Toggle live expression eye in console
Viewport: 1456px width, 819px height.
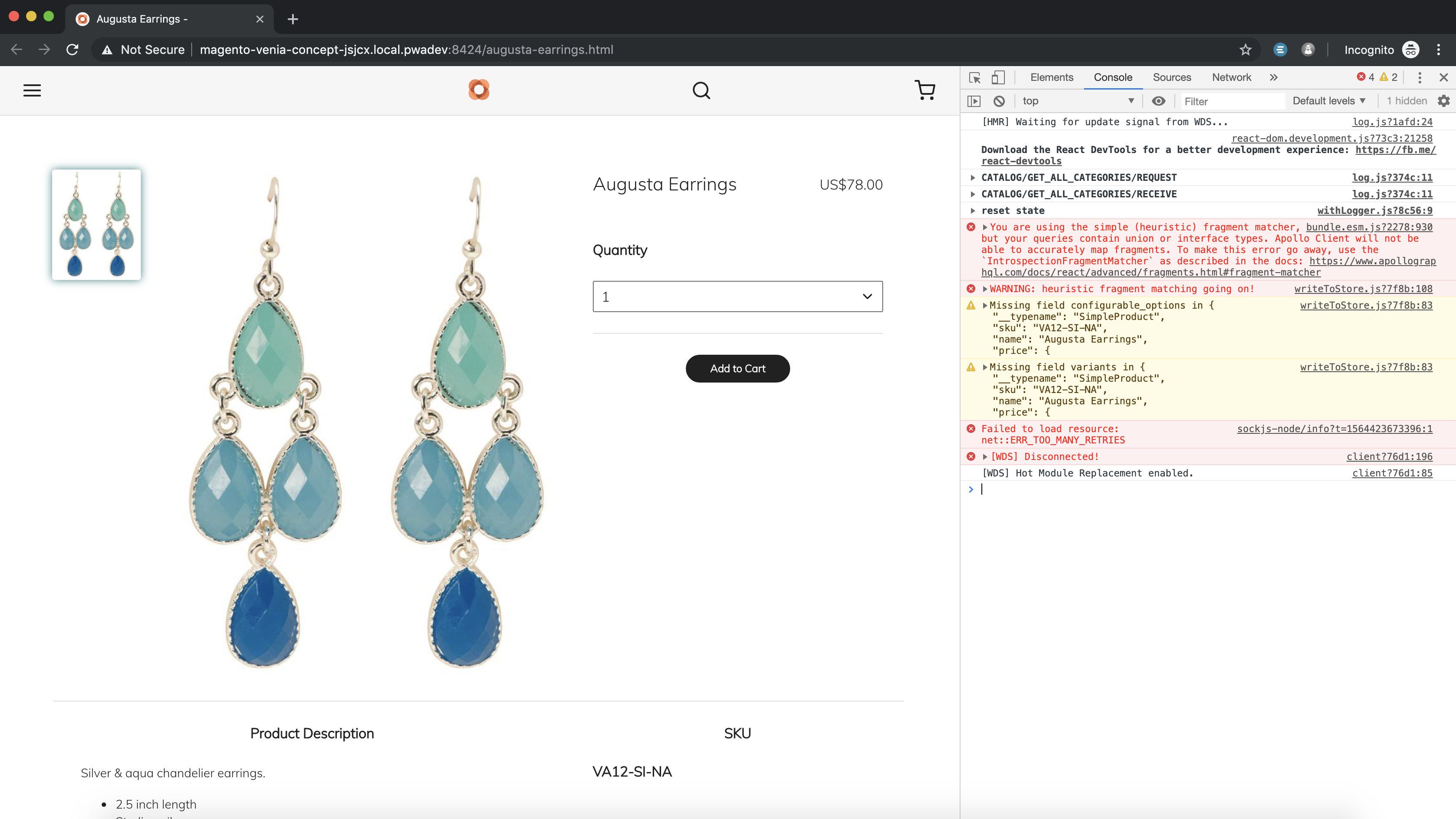(x=1159, y=100)
